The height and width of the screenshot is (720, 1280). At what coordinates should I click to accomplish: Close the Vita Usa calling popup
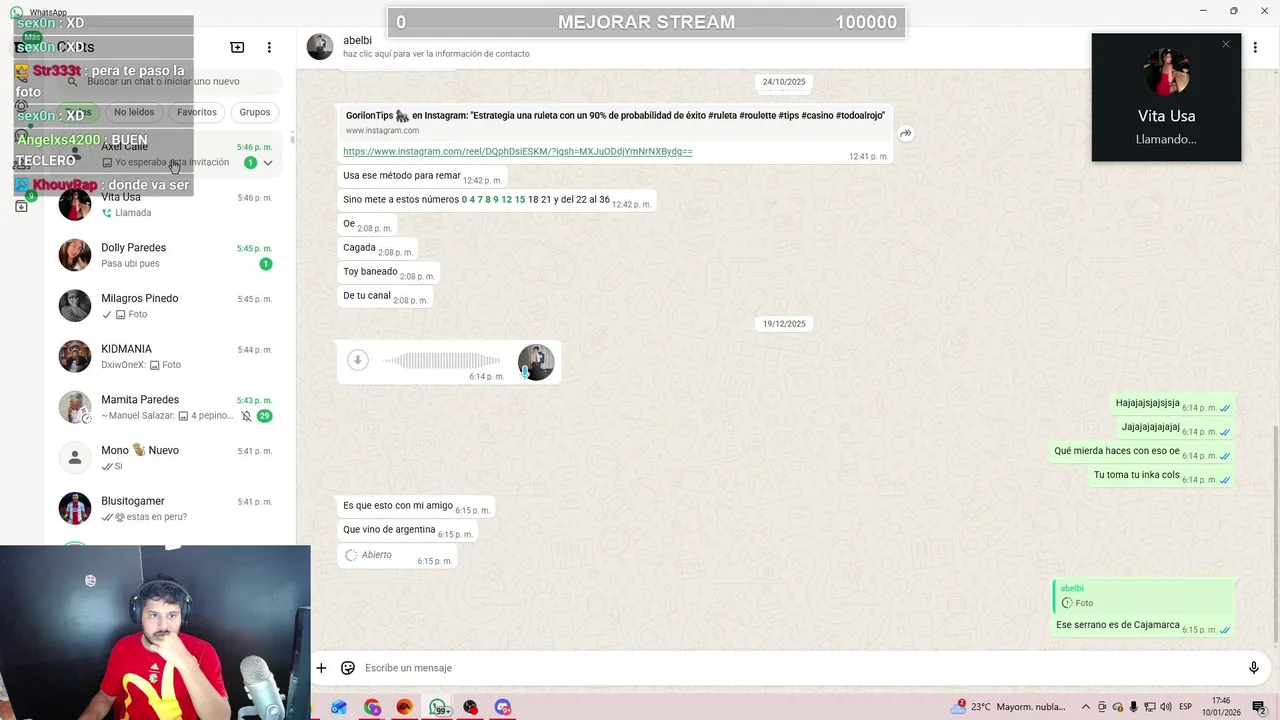click(1226, 44)
